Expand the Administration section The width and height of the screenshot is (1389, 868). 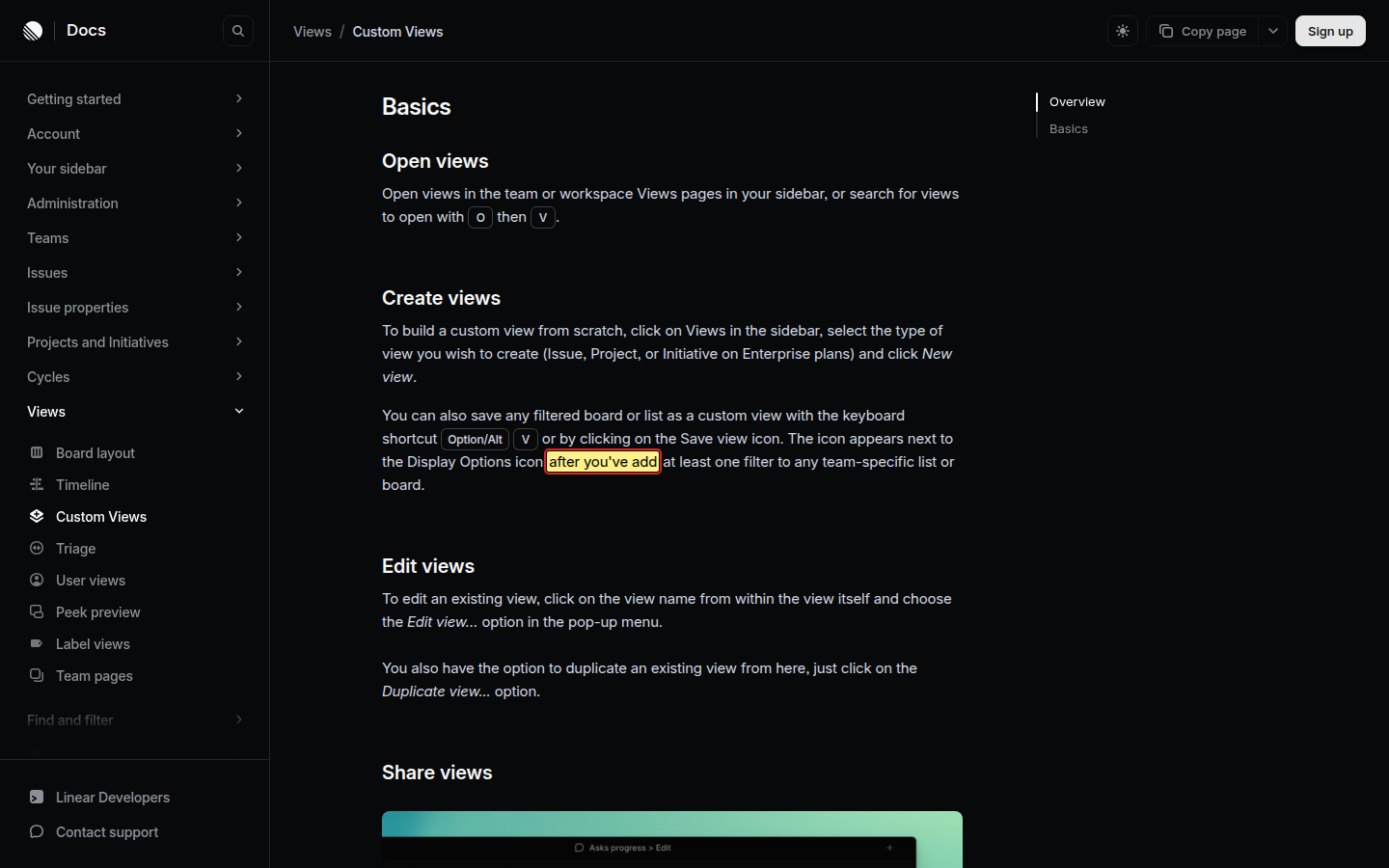(x=135, y=203)
